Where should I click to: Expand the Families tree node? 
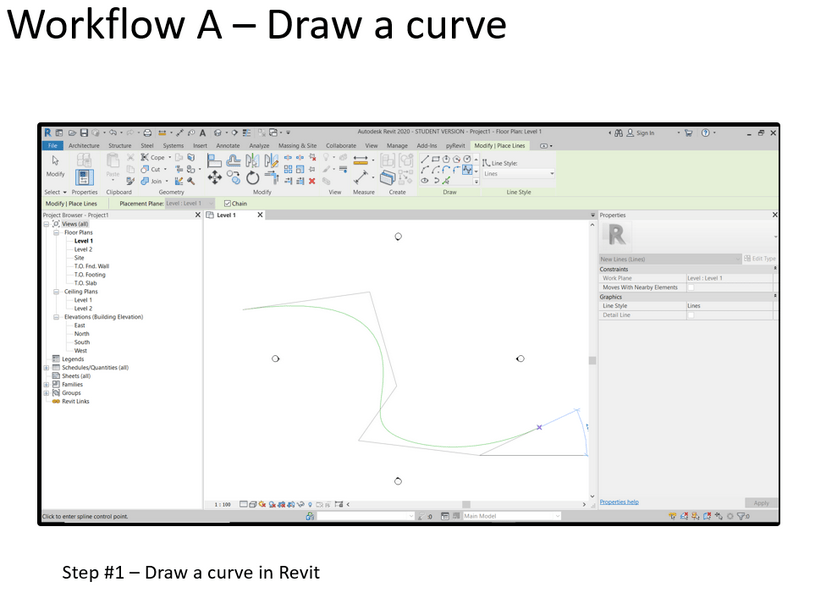(46, 384)
